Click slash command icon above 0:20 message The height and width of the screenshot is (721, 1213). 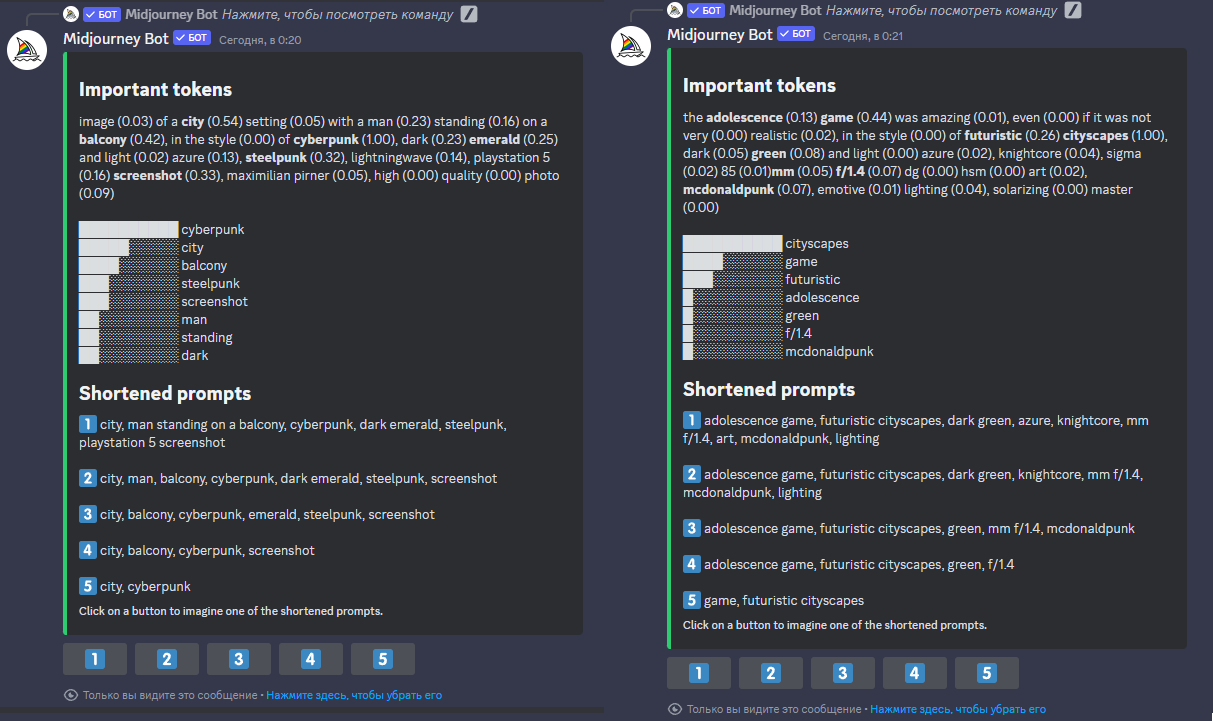(x=469, y=14)
